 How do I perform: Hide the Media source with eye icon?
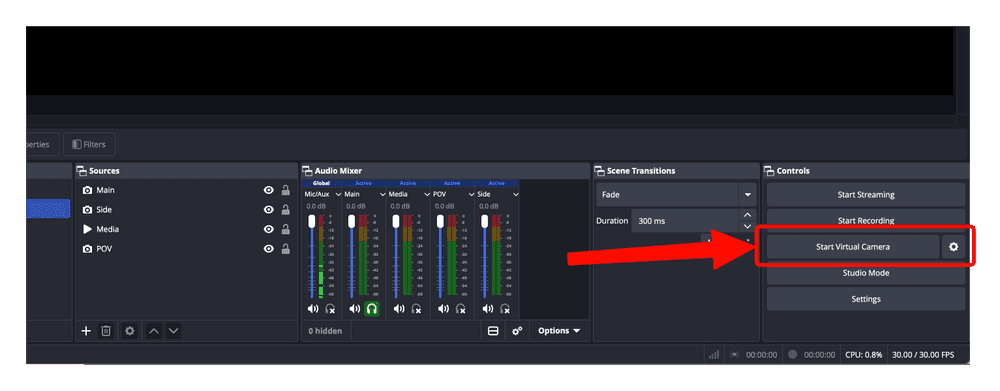269,229
